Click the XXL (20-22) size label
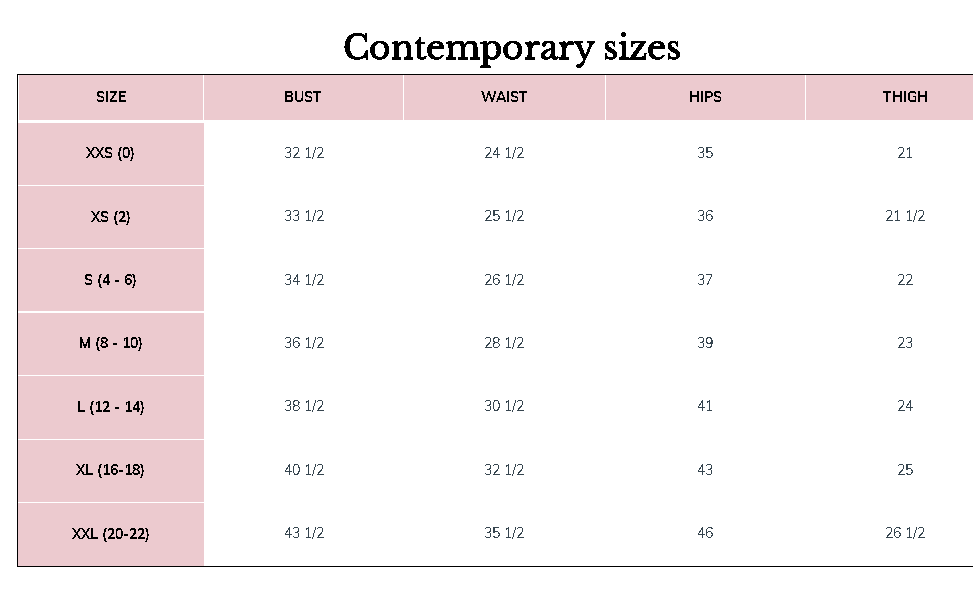 point(110,534)
